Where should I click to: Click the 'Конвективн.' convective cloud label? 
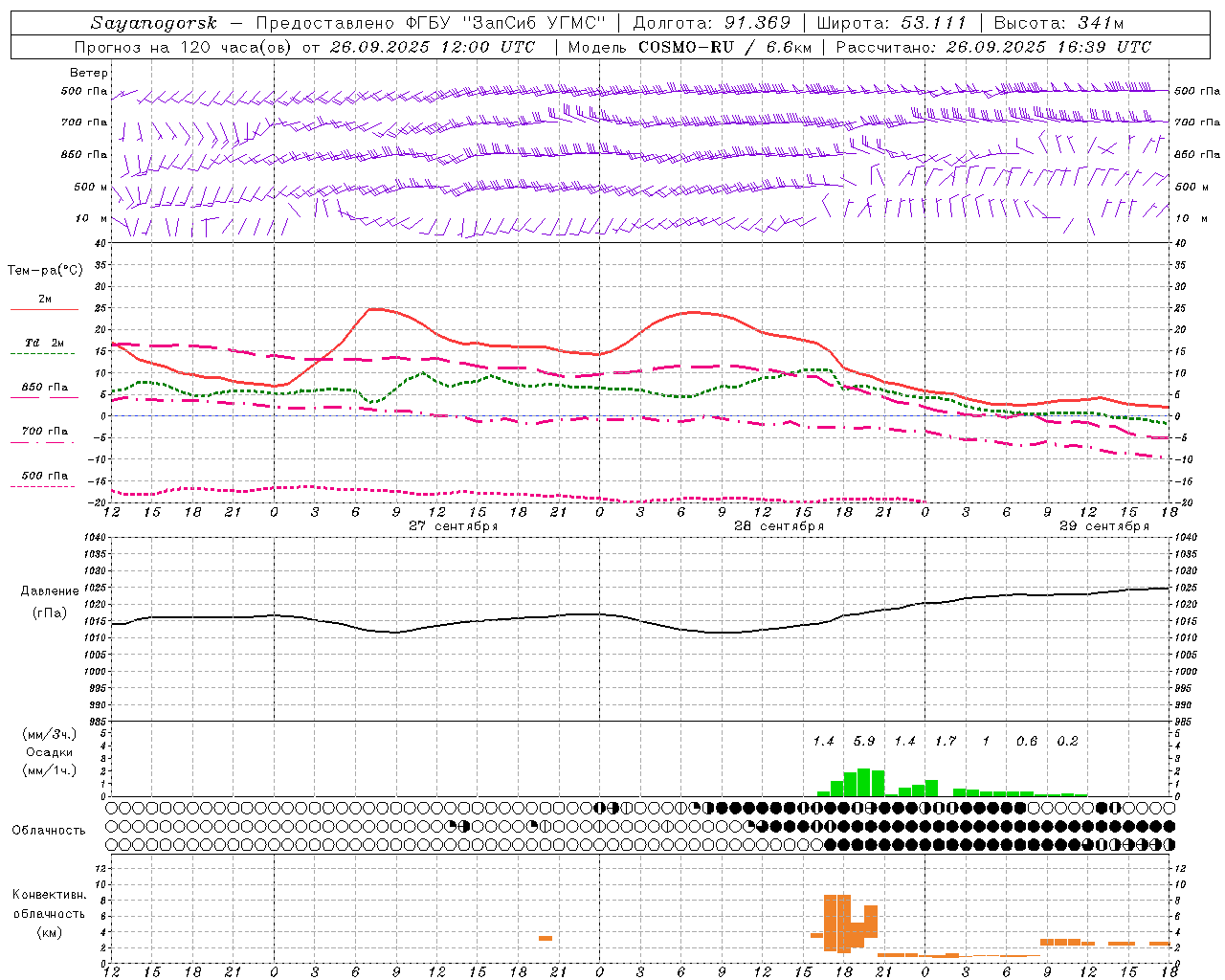pyautogui.click(x=49, y=895)
